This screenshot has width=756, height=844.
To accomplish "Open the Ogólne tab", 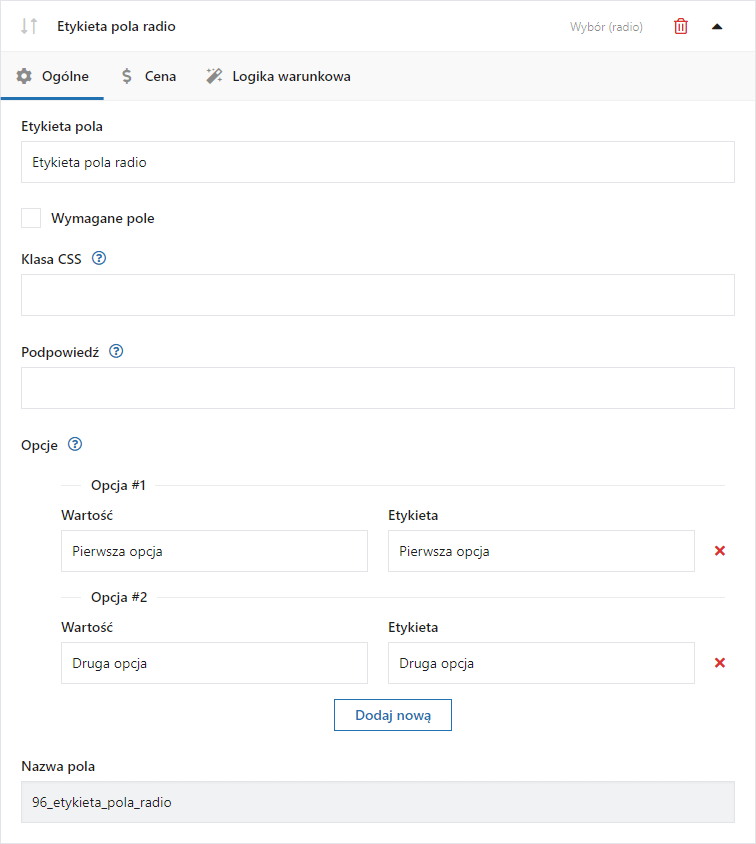I will click(52, 76).
